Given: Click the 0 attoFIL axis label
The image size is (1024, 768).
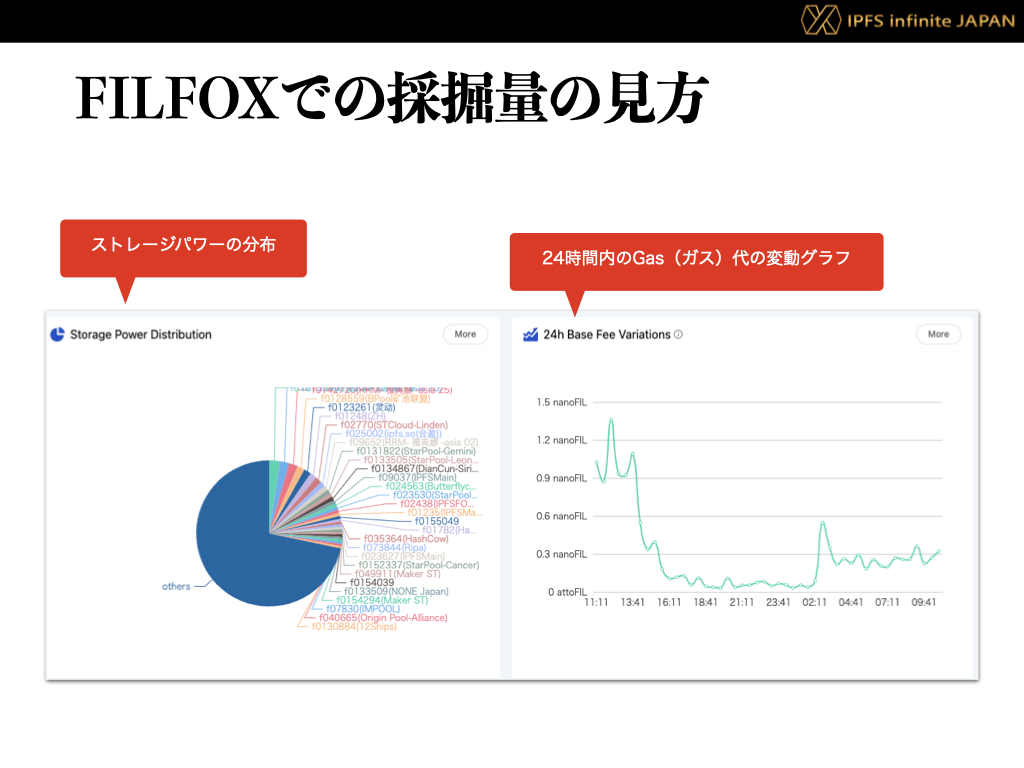Looking at the screenshot, I should pos(568,592).
